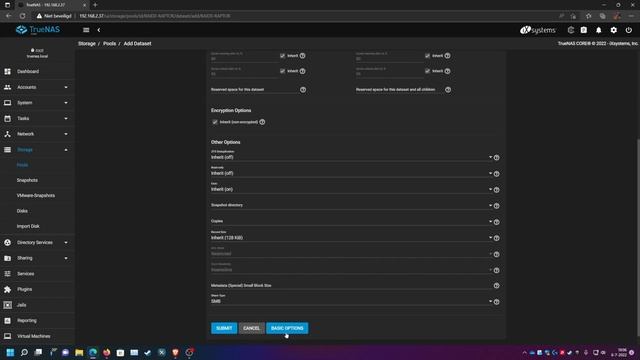Screen dimensions: 640x360
Task: Show help for Metadata Small Block Size
Action: point(496,286)
